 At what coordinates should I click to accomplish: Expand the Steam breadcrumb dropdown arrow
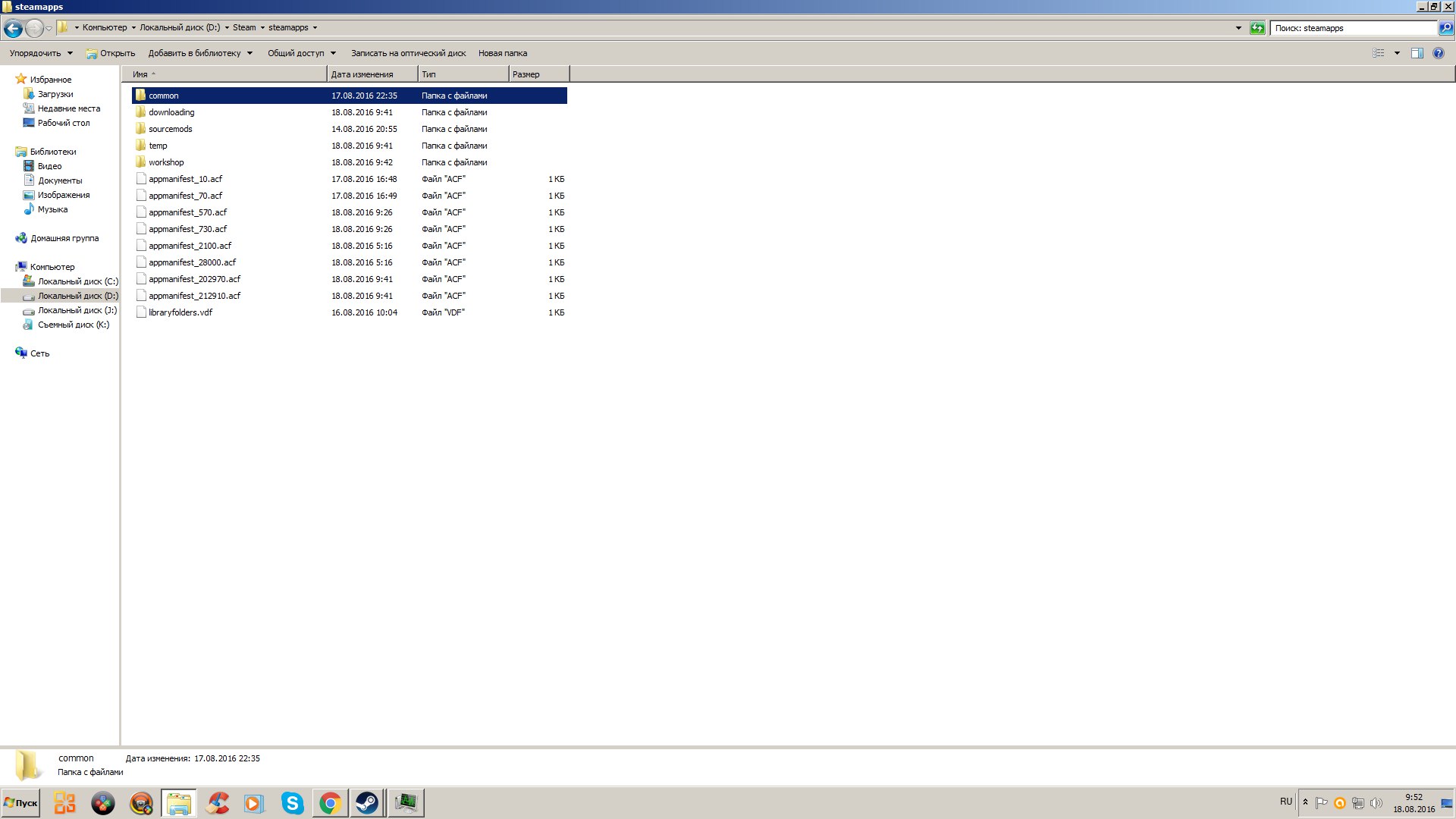262,28
